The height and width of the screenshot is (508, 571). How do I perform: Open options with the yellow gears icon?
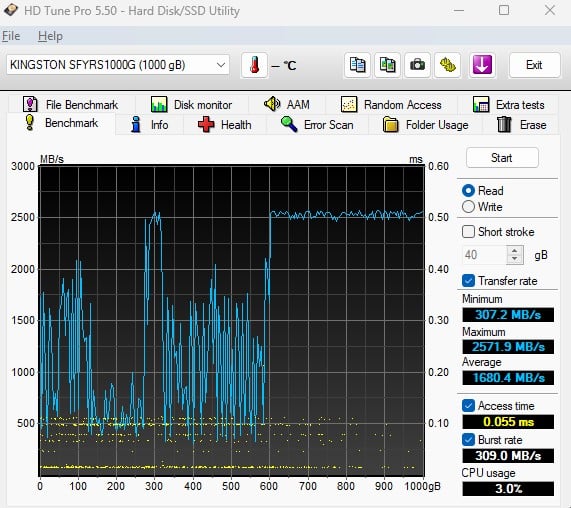tap(447, 65)
